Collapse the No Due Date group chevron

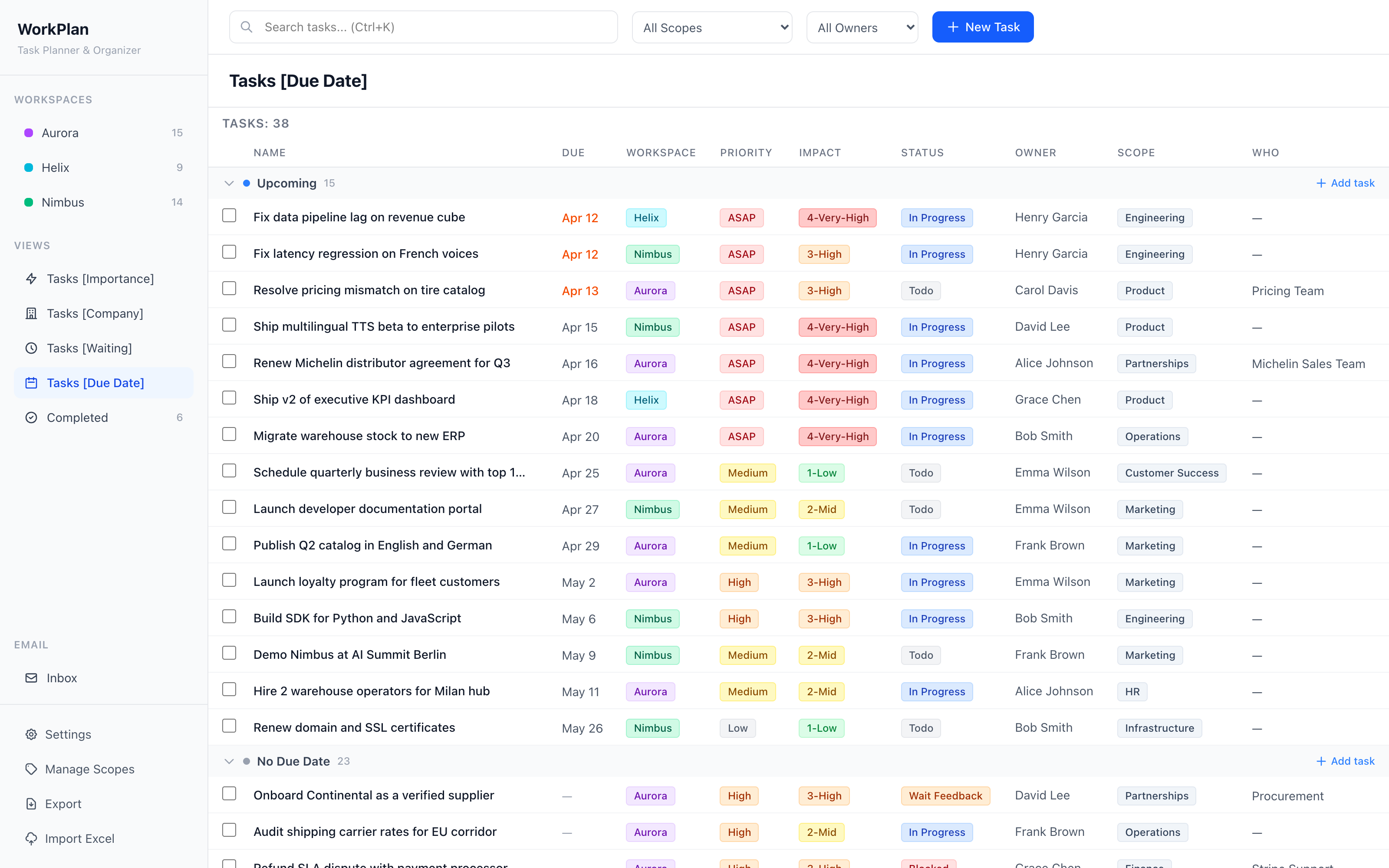click(229, 761)
